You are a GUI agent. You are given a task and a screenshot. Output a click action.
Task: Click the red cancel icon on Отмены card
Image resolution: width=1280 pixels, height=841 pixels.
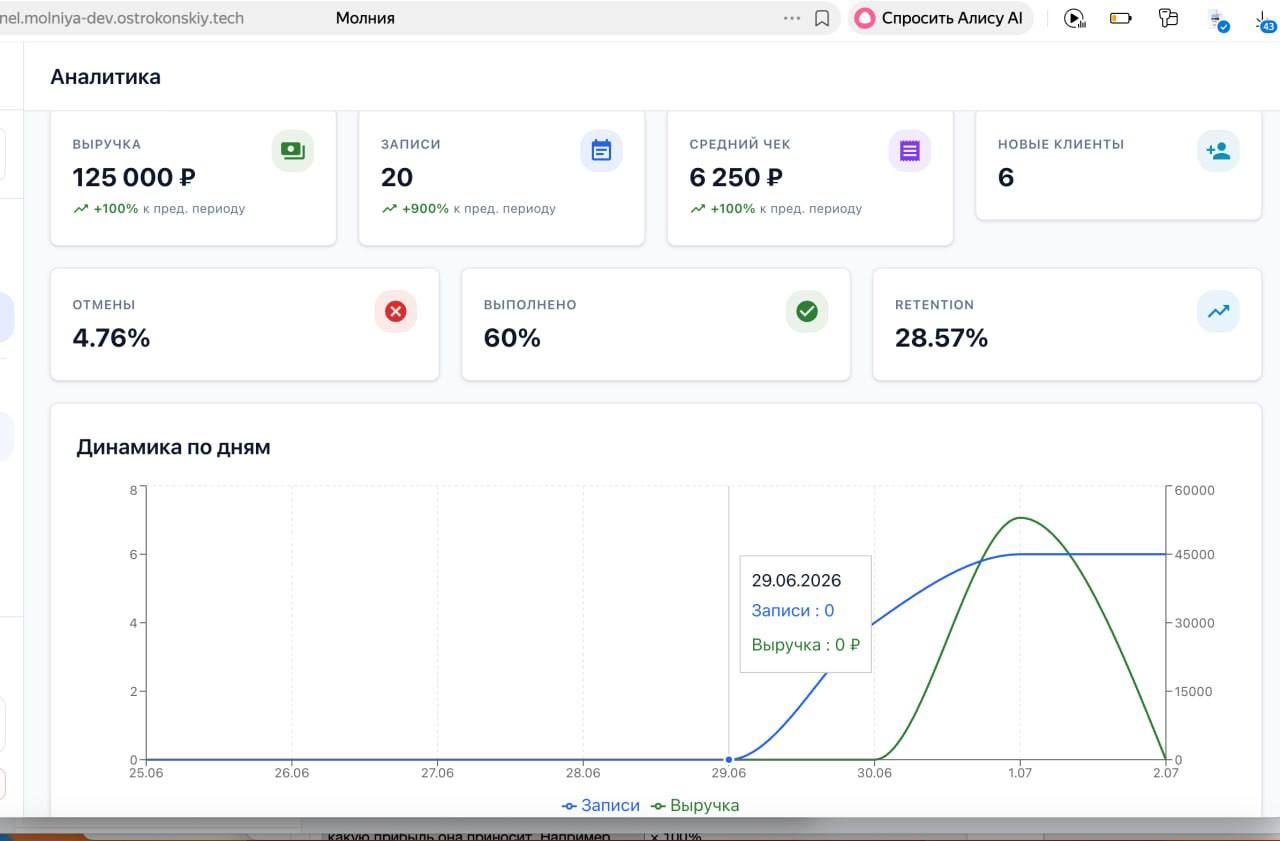pos(396,312)
